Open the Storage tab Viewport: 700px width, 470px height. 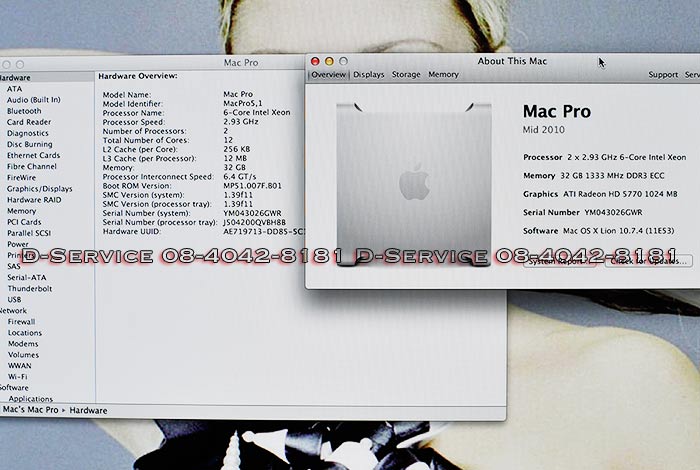[406, 75]
